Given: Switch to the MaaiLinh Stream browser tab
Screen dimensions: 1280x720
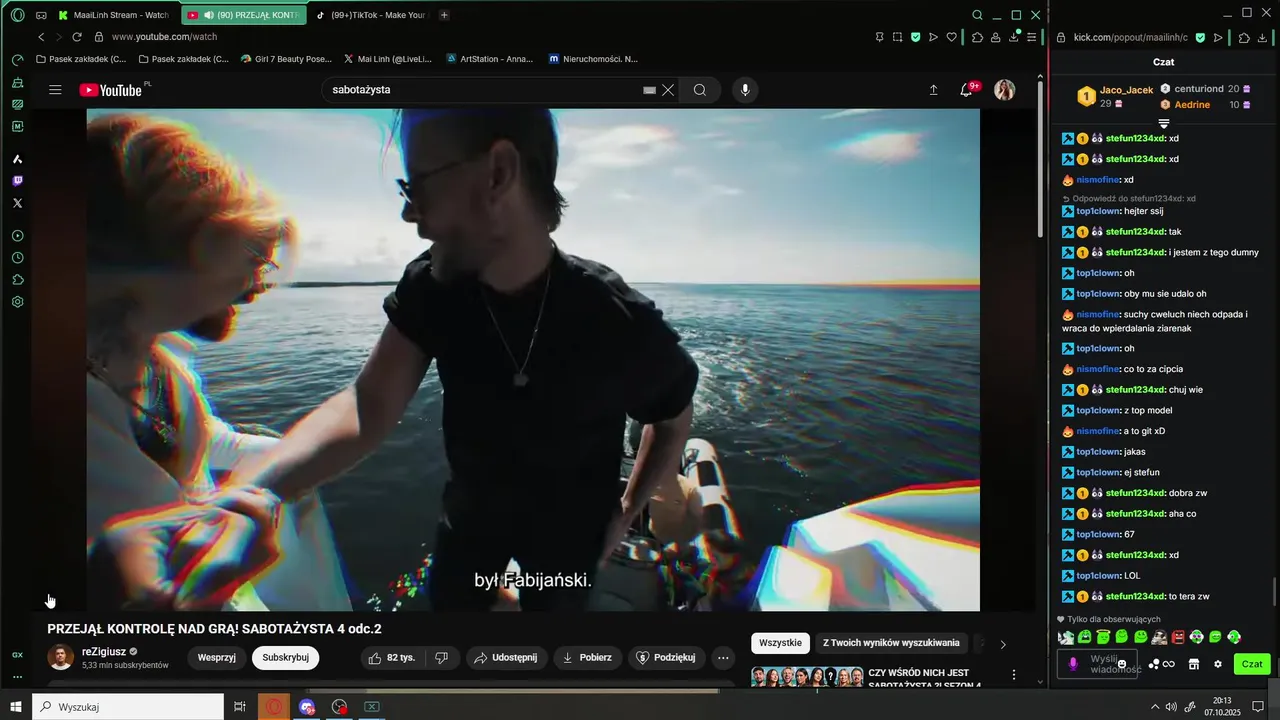Looking at the screenshot, I should 113,15.
